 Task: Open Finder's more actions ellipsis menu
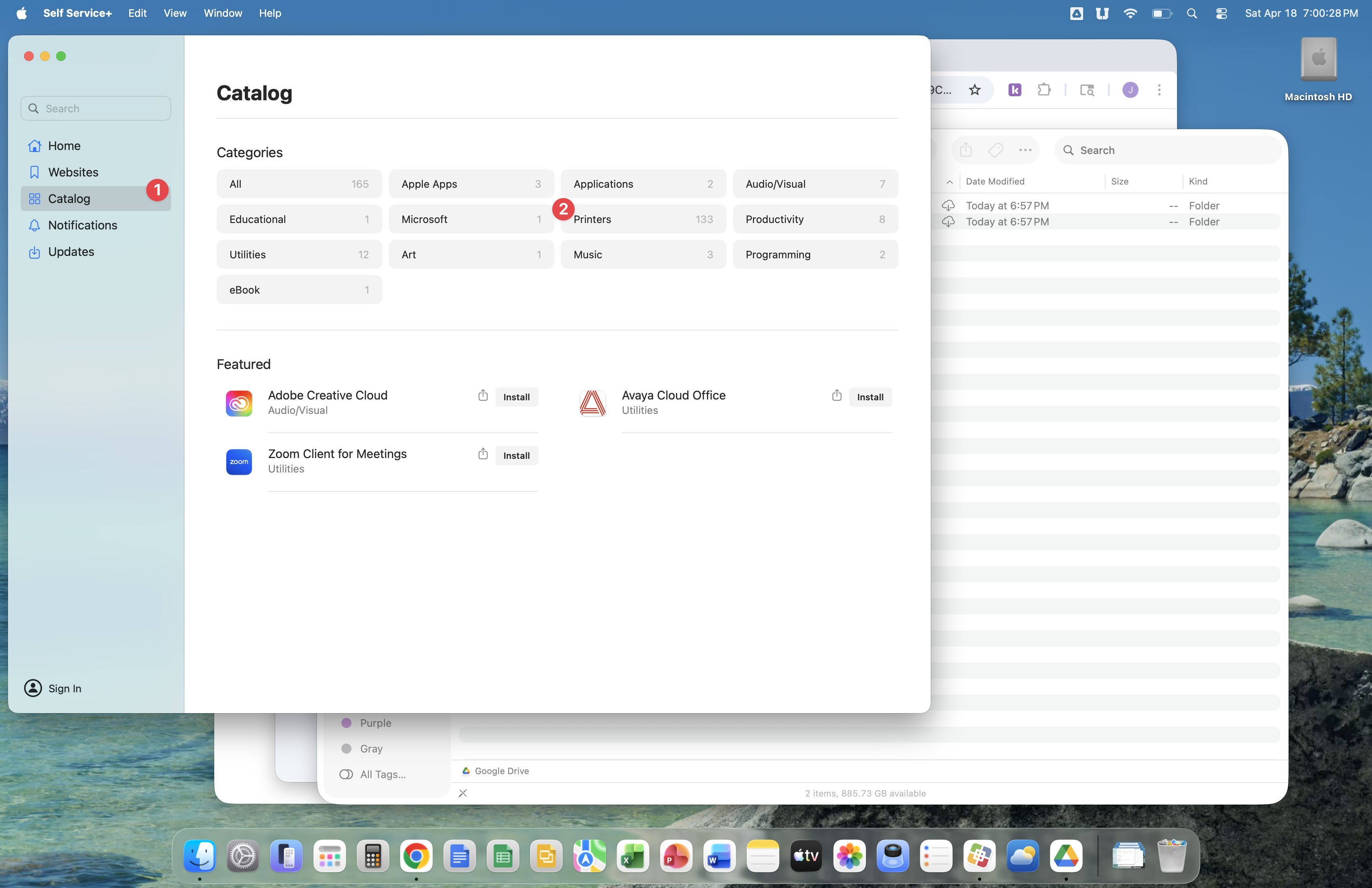[x=1025, y=150]
